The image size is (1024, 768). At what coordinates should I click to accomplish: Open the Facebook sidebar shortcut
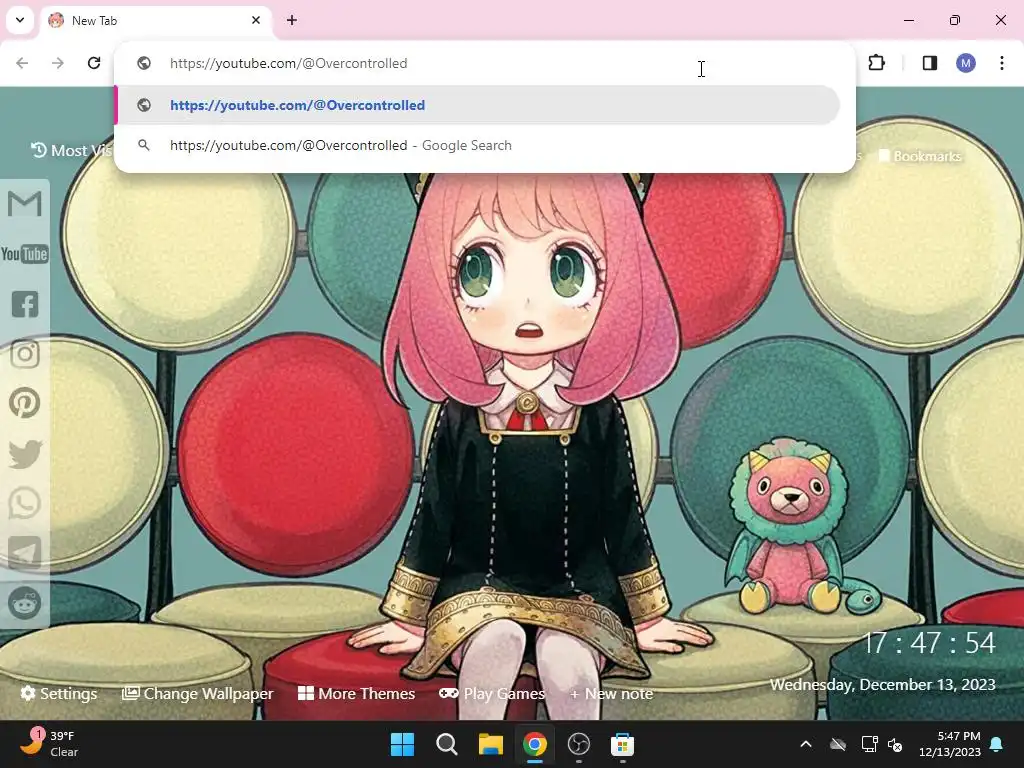tap(25, 304)
